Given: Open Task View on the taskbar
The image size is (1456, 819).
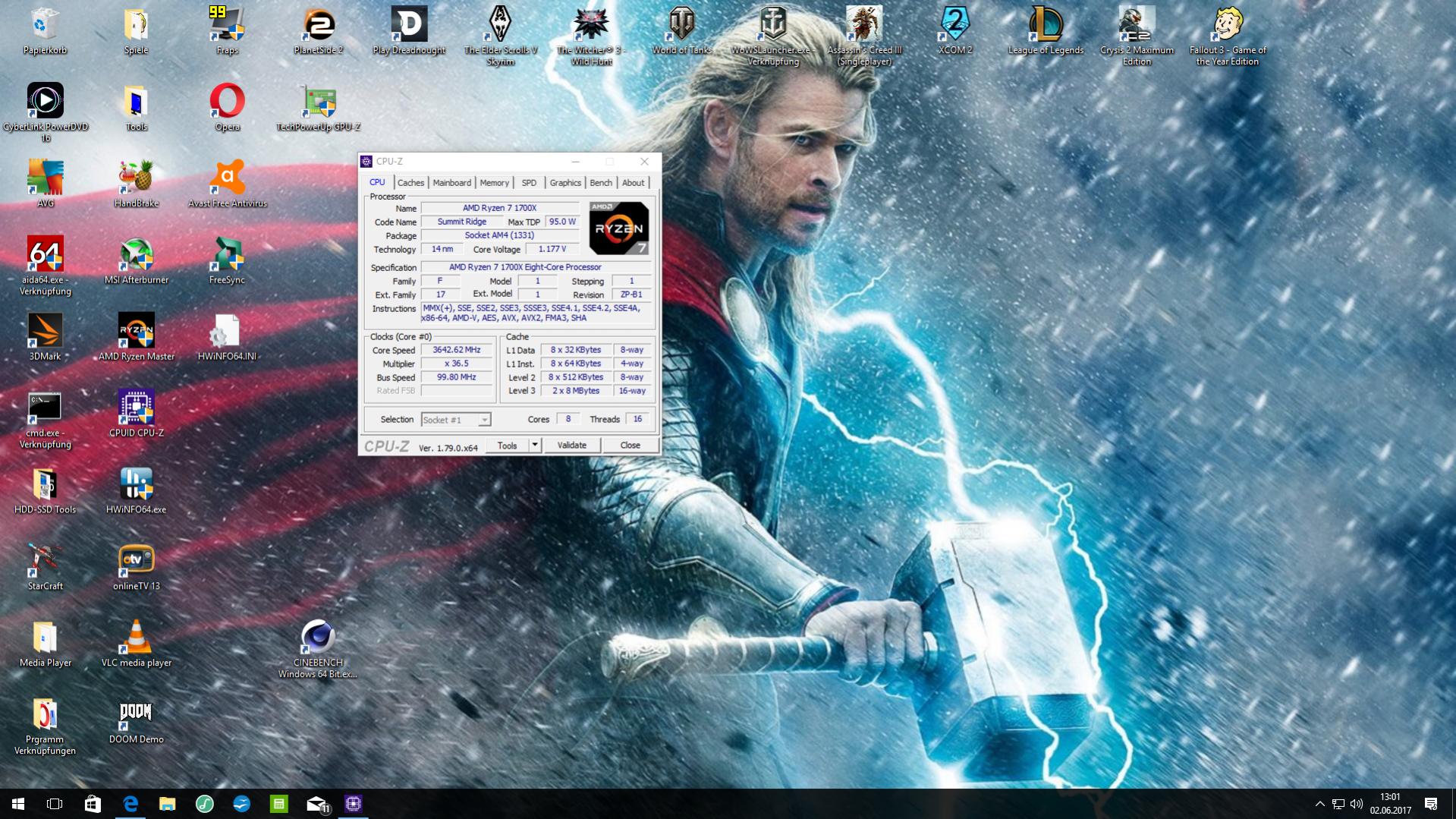Looking at the screenshot, I should point(55,804).
